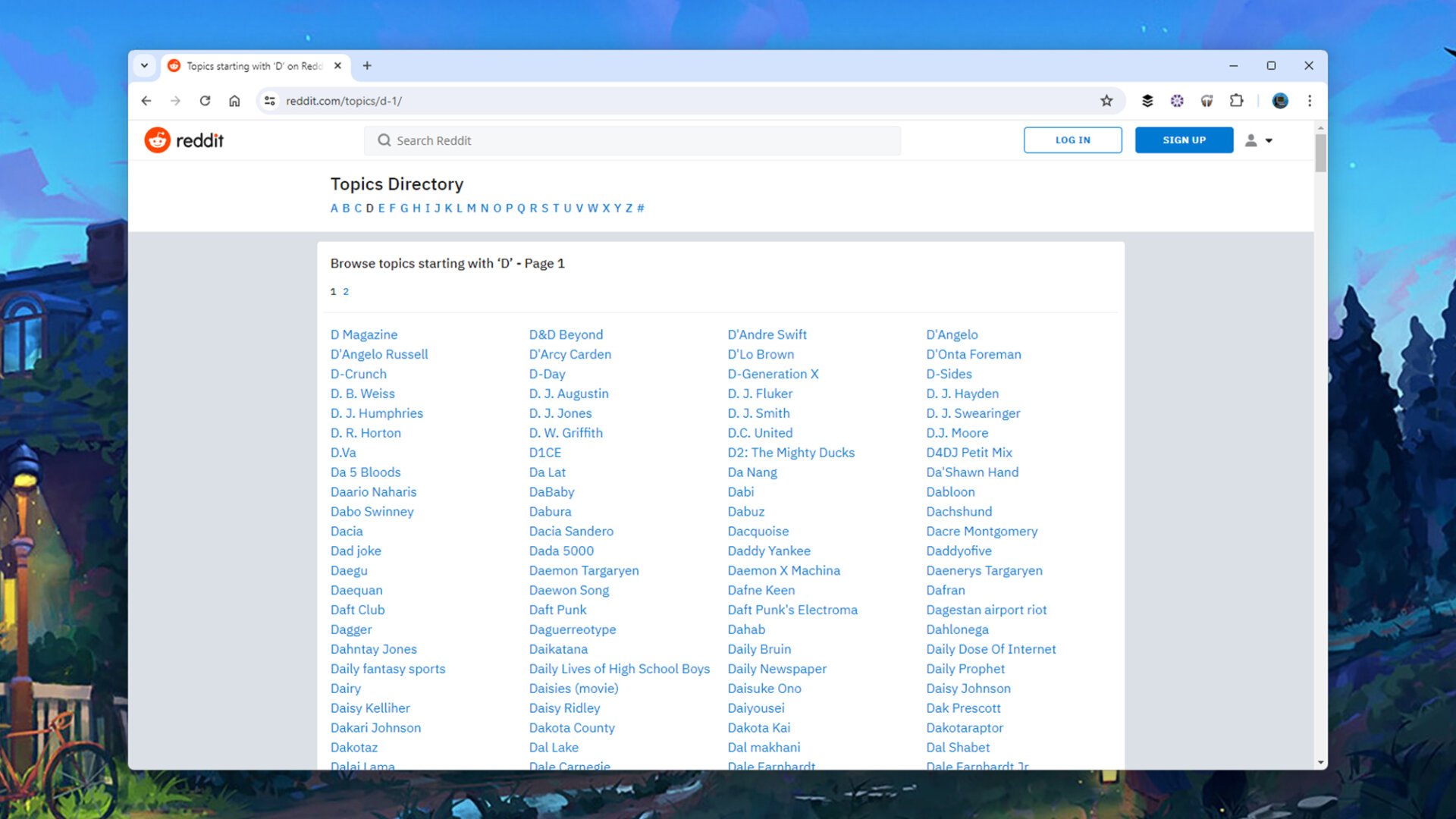Open the Daily Lives of High School Boys link
Viewport: 1456px width, 819px height.
pyautogui.click(x=620, y=668)
